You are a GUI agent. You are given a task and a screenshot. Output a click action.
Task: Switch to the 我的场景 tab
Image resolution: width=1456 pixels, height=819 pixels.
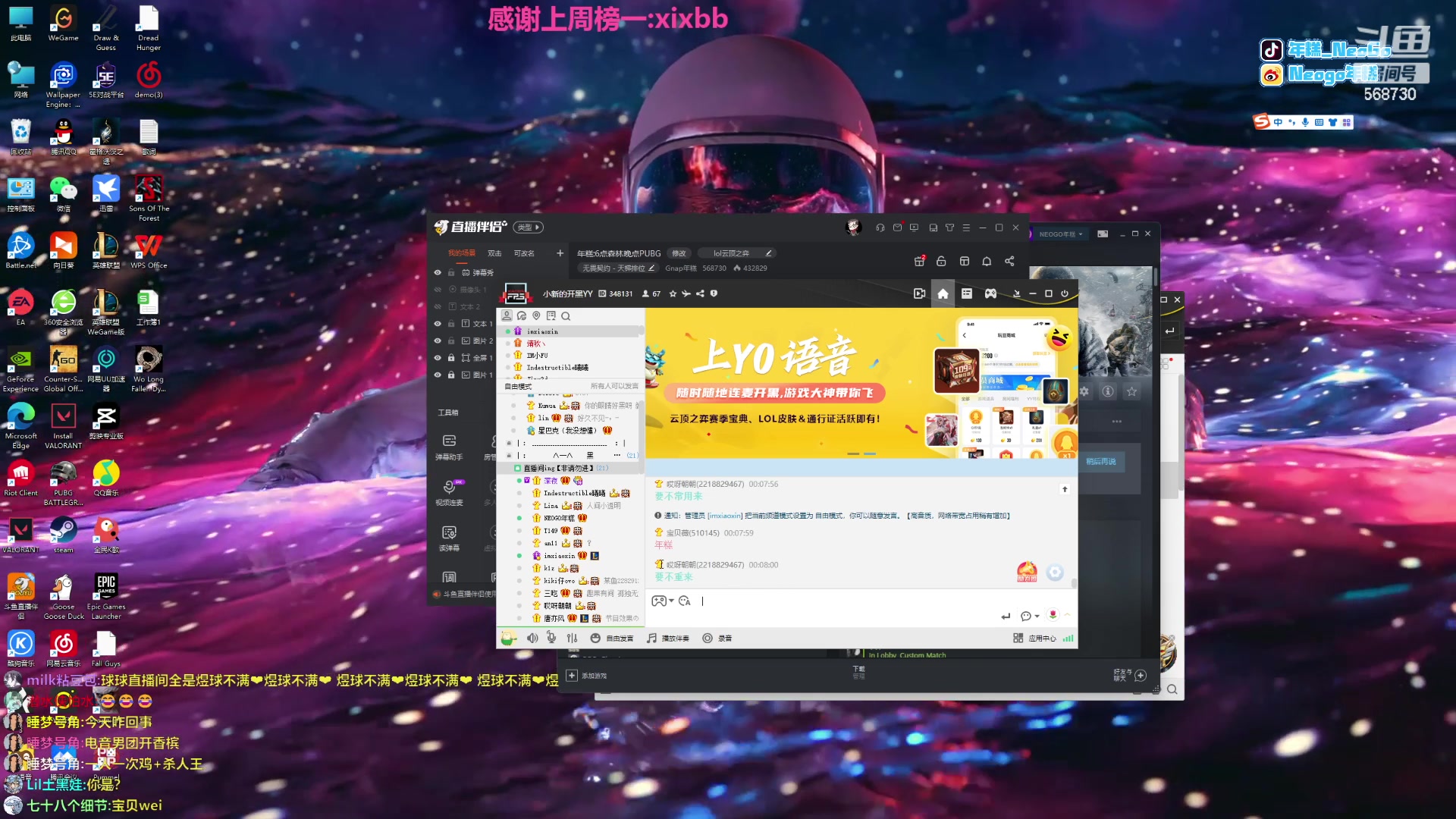pyautogui.click(x=462, y=253)
